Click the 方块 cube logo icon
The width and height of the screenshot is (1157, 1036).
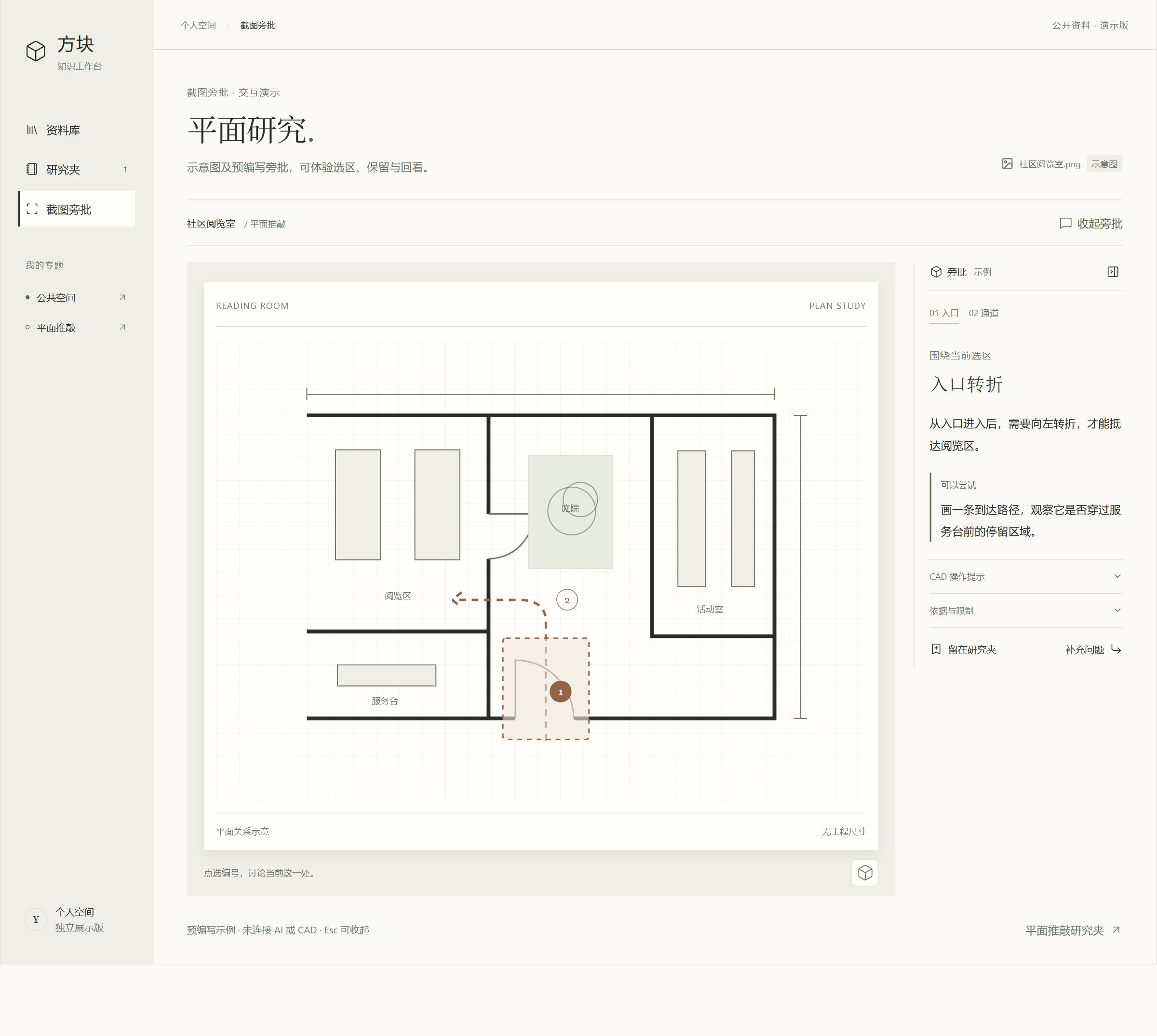(x=36, y=51)
